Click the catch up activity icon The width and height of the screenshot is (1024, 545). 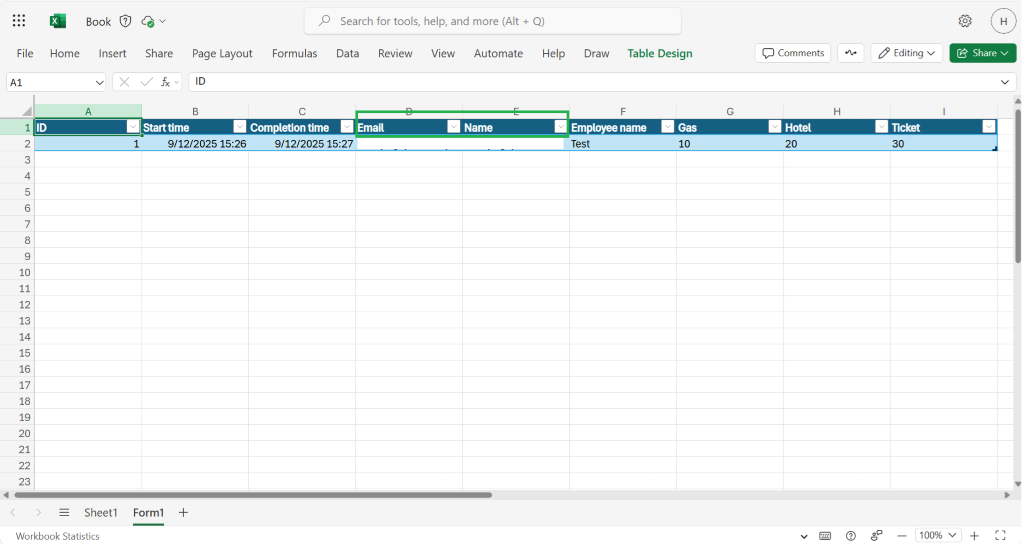[850, 53]
